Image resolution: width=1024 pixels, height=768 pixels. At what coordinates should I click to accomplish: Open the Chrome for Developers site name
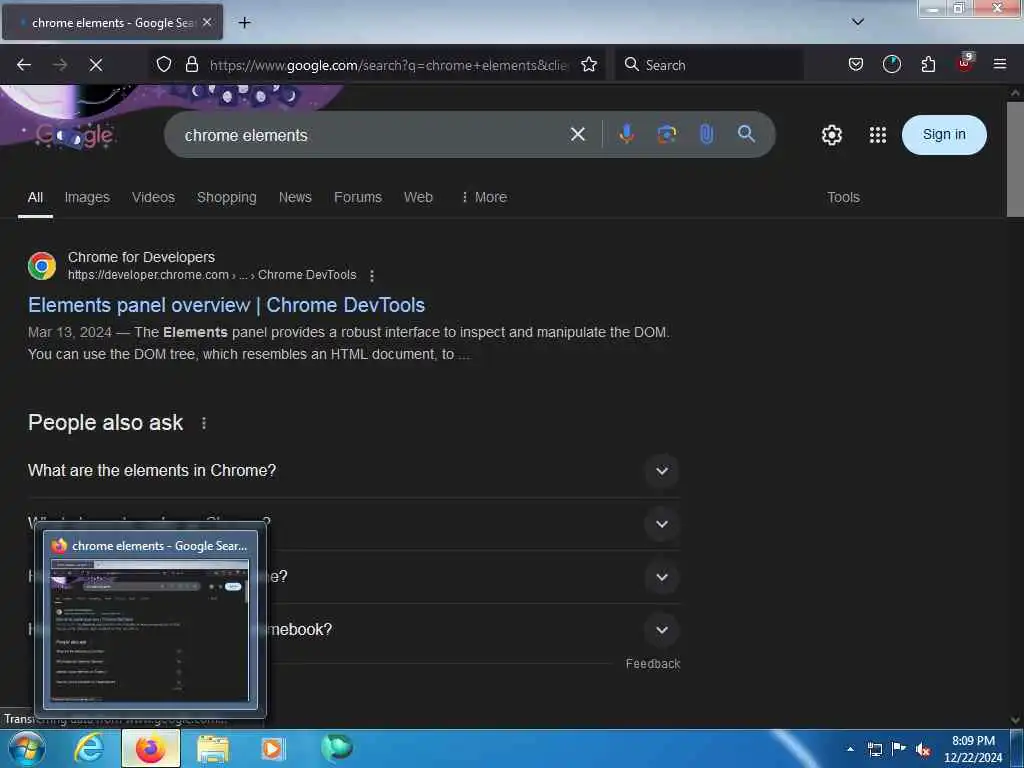(141, 257)
